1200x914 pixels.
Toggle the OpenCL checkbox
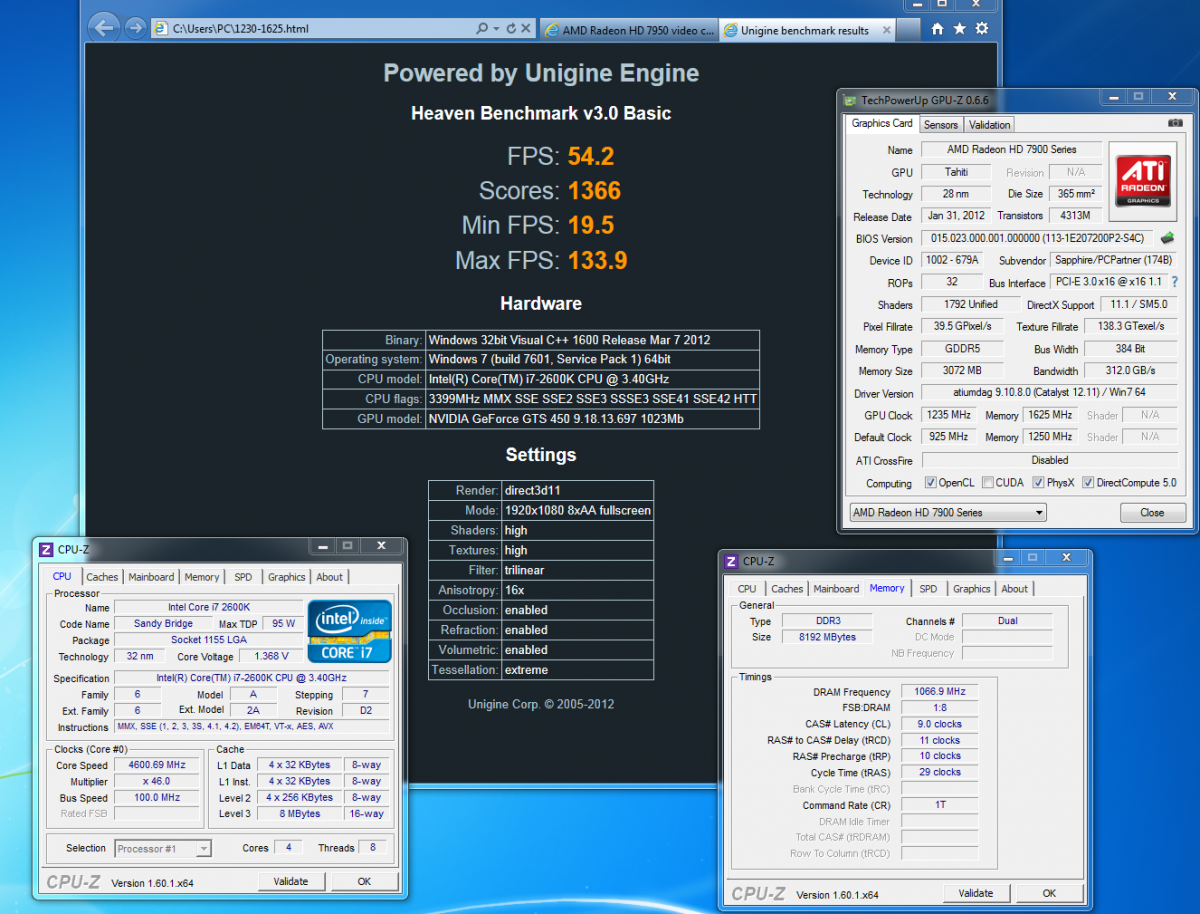point(931,483)
